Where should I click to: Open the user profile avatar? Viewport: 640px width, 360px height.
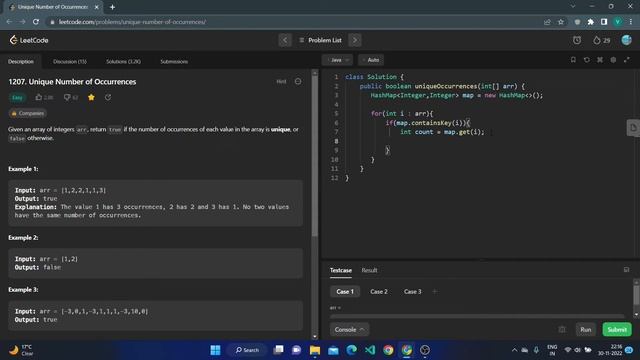click(x=627, y=40)
